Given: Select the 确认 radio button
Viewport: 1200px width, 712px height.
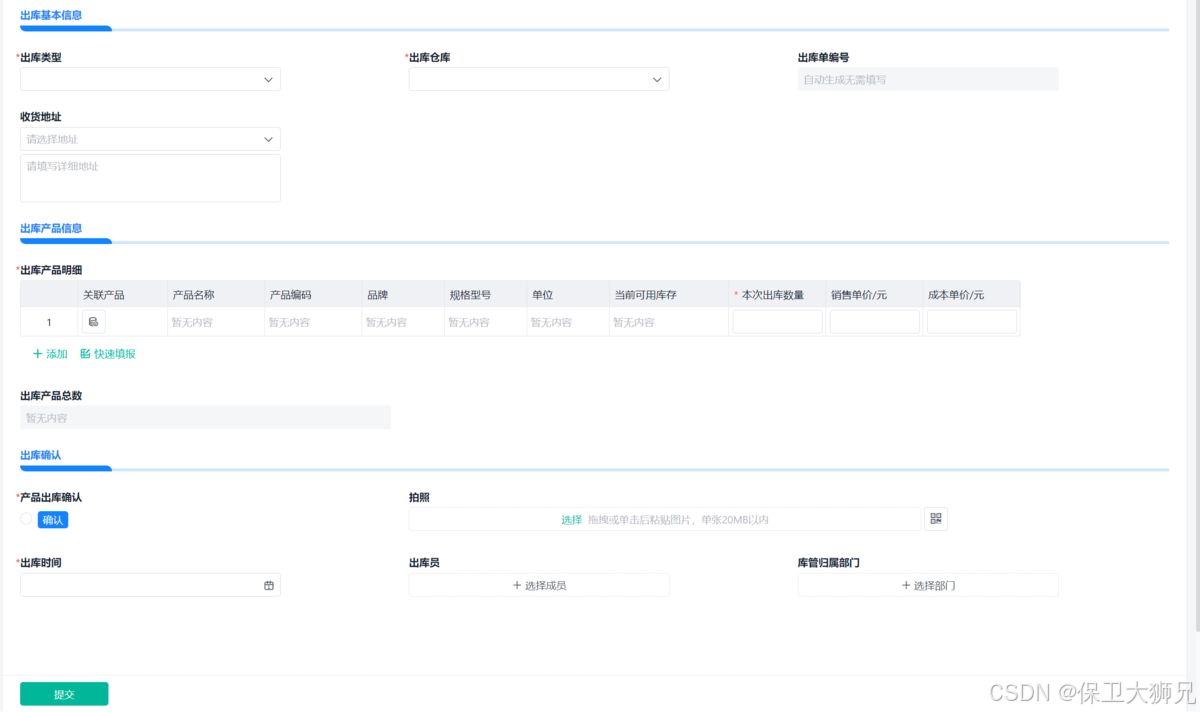Looking at the screenshot, I should pyautogui.click(x=27, y=519).
